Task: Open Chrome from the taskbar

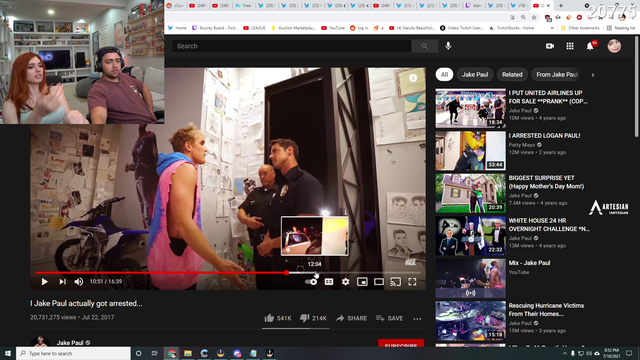Action: 172,353
